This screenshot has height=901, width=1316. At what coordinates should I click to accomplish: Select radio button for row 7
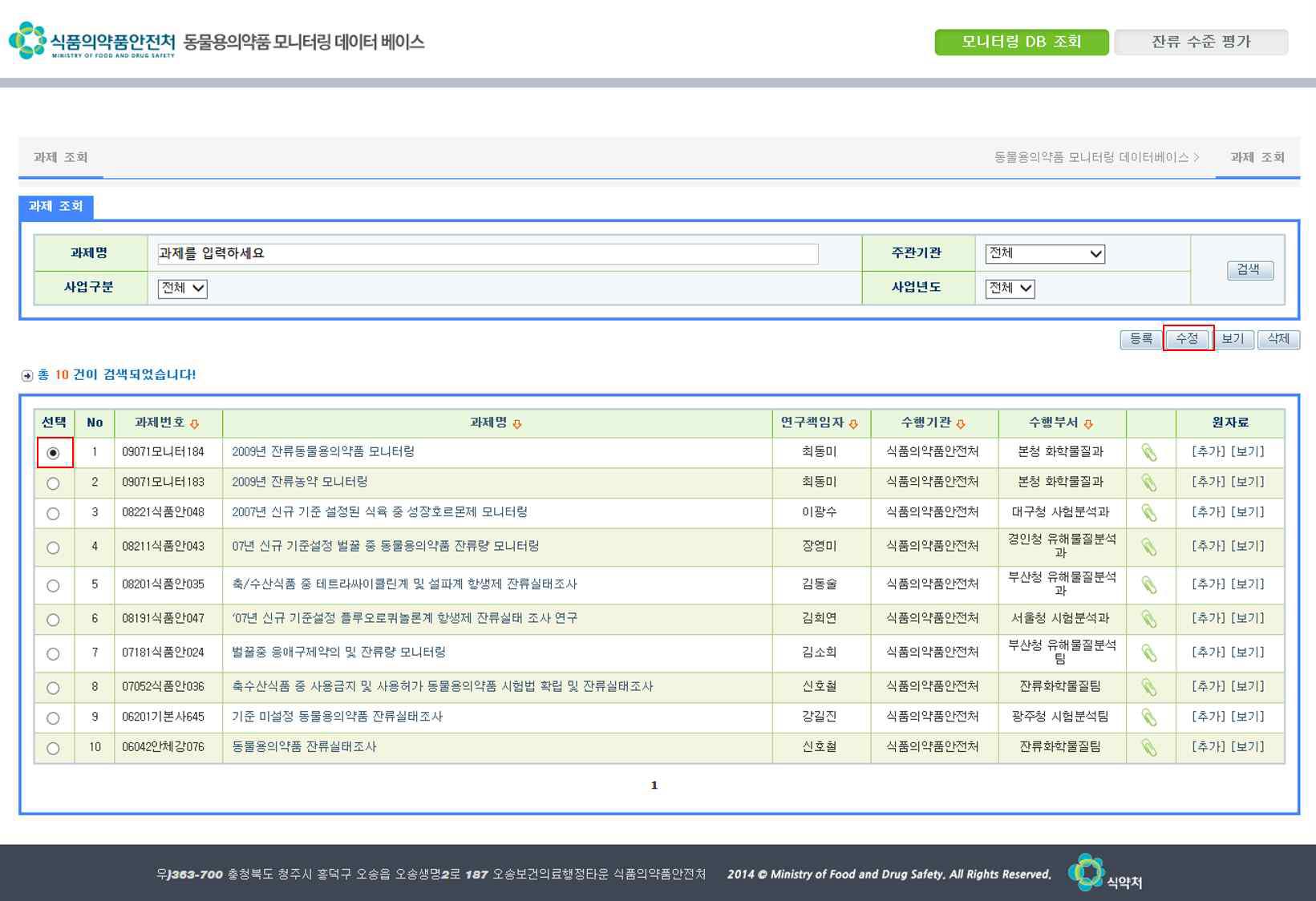pos(53,654)
